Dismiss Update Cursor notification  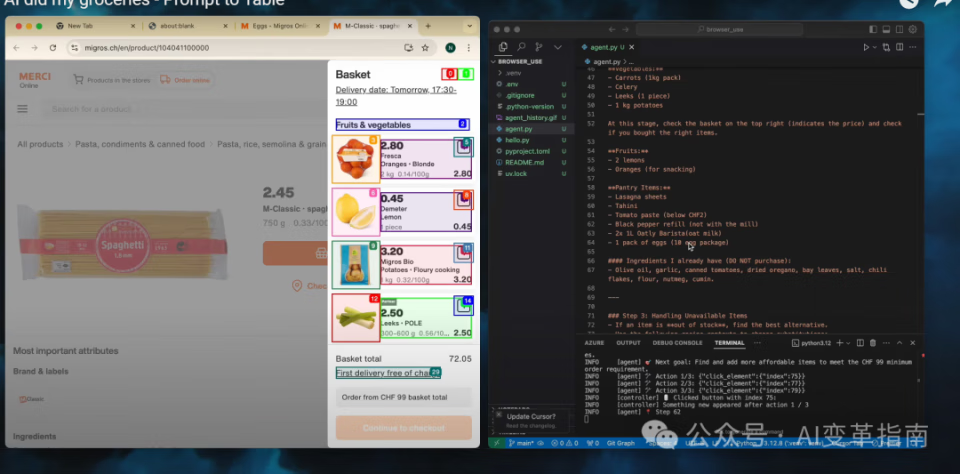pos(498,415)
